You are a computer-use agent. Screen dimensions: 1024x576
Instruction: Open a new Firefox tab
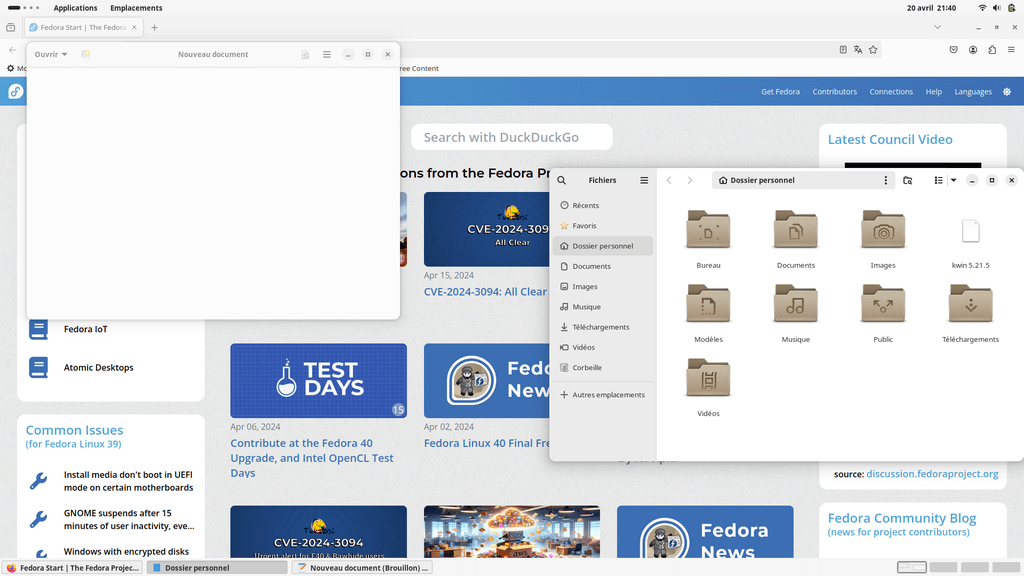[155, 27]
